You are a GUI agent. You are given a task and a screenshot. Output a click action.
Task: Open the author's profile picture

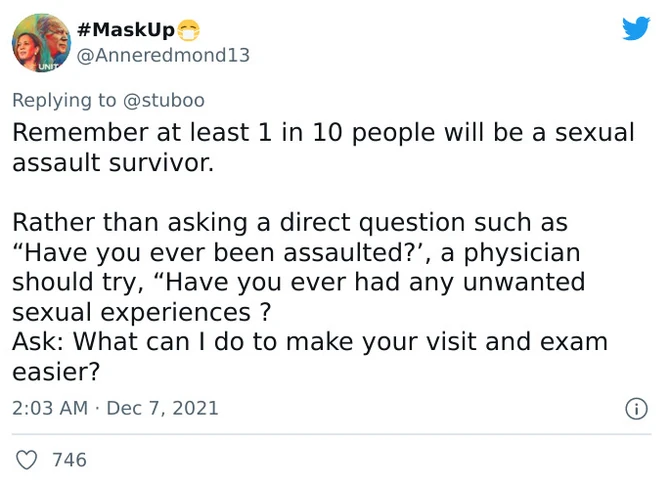tap(40, 43)
